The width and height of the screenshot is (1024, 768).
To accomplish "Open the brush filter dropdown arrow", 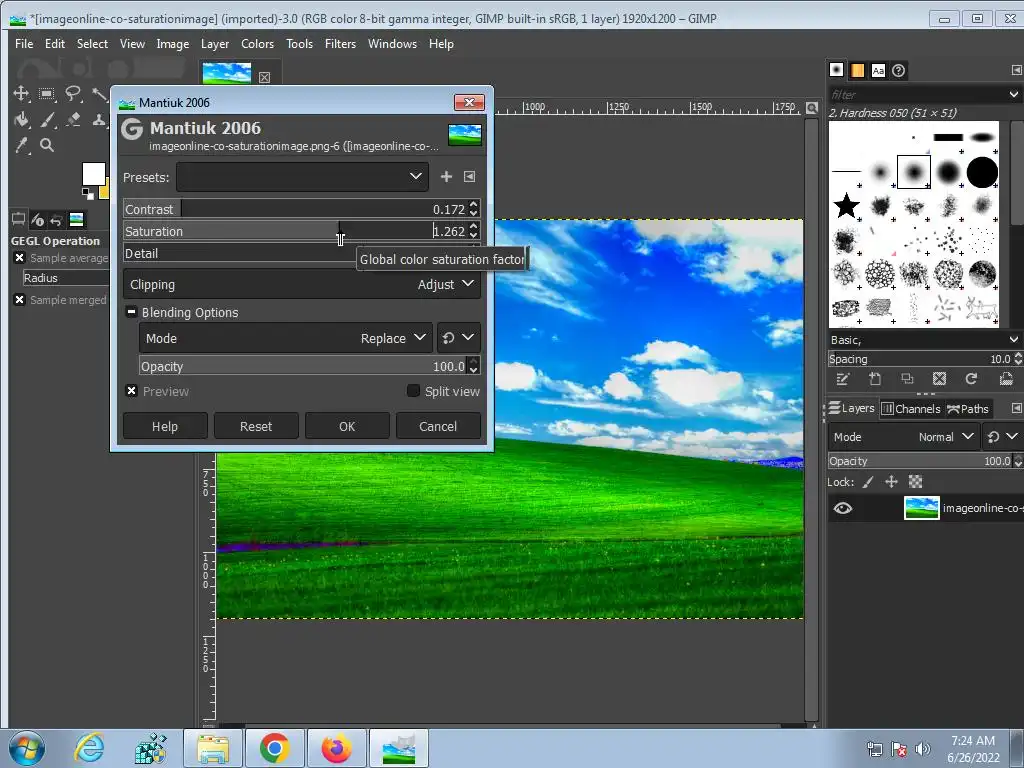I will (x=1014, y=95).
